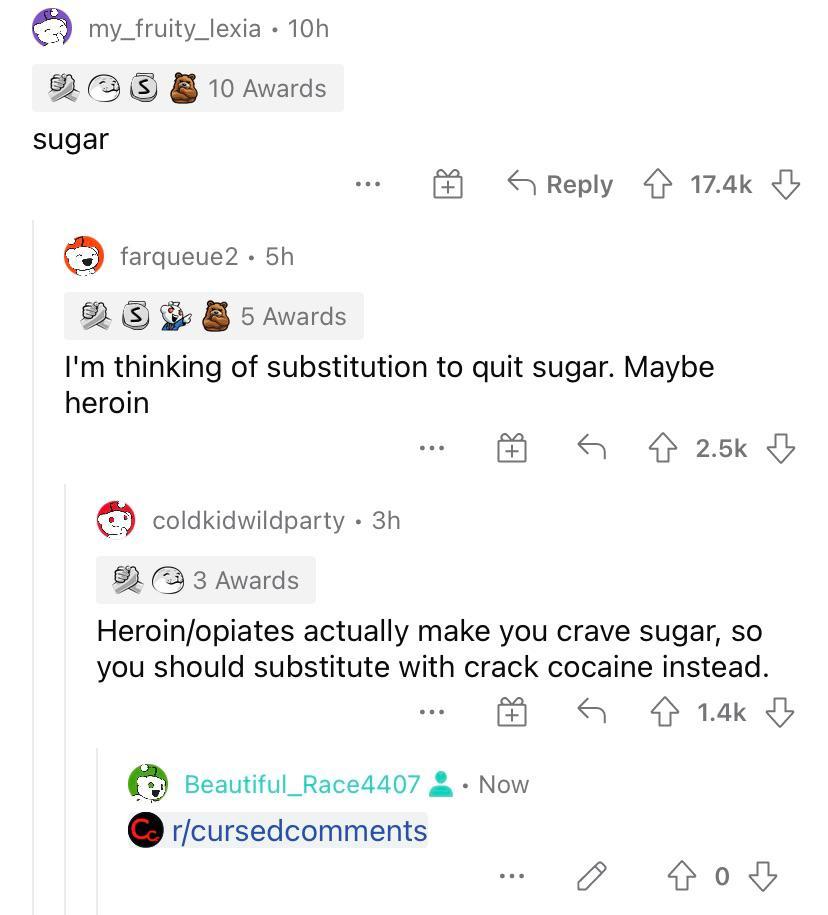Click the gift award icon under the sugar comment
The image size is (828, 915).
click(x=447, y=184)
